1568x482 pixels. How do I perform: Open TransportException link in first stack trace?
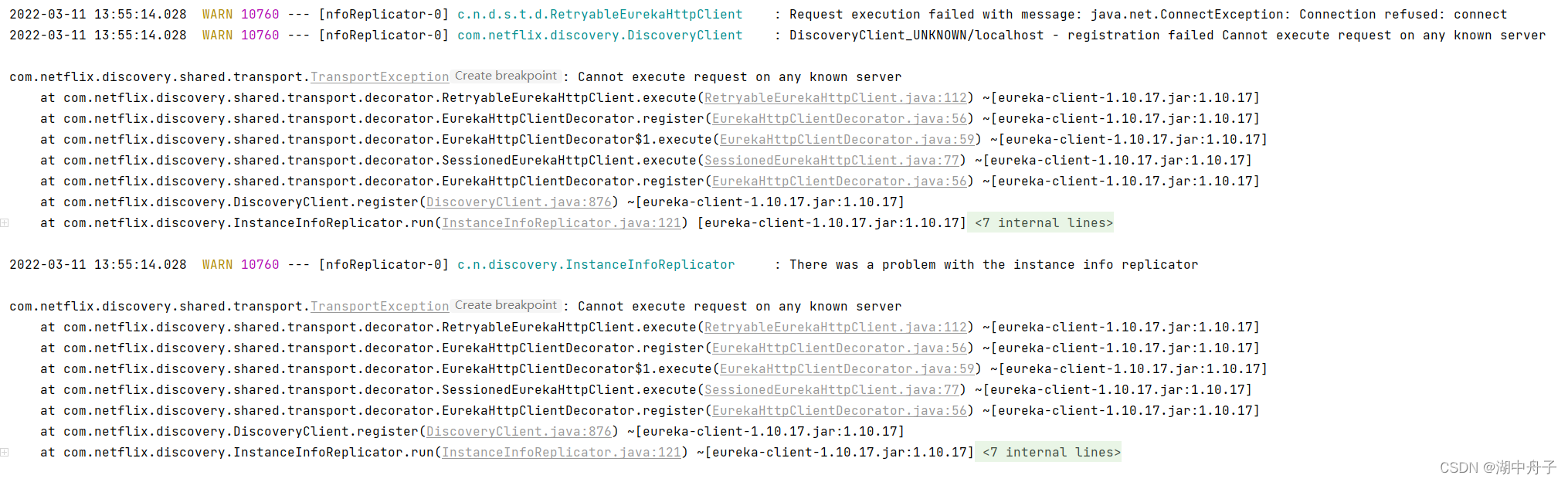pyautogui.click(x=379, y=76)
